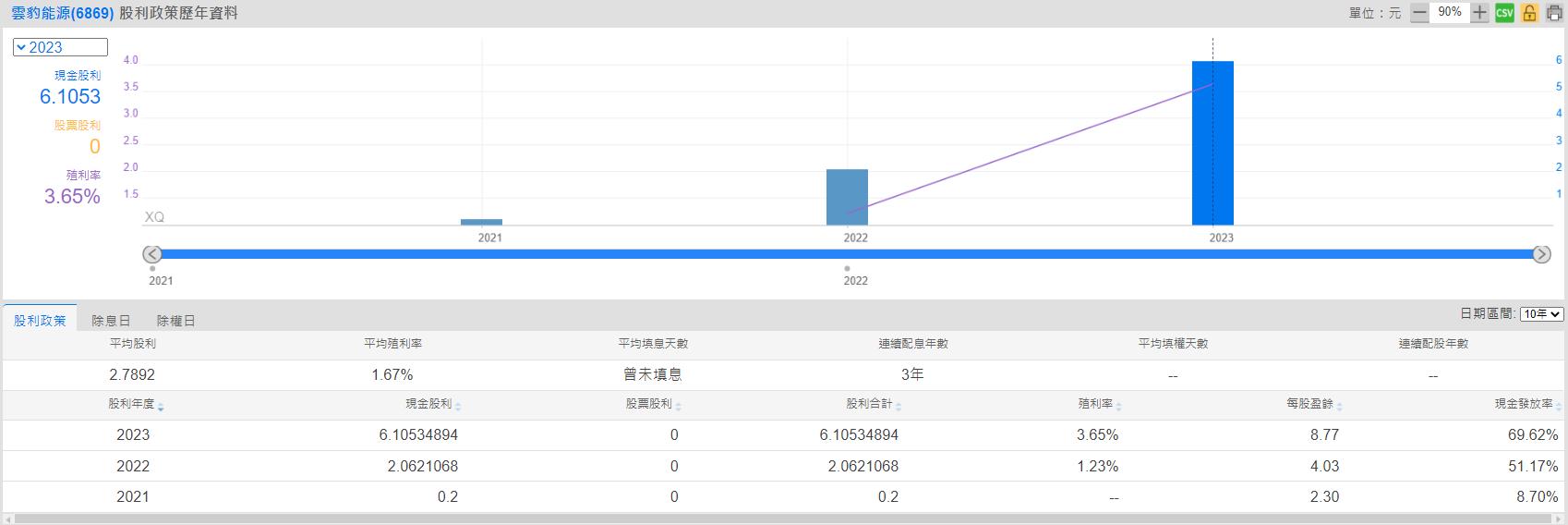Image resolution: width=1568 pixels, height=525 pixels.
Task: Click the blue timeline range slider bar
Action: [x=847, y=254]
